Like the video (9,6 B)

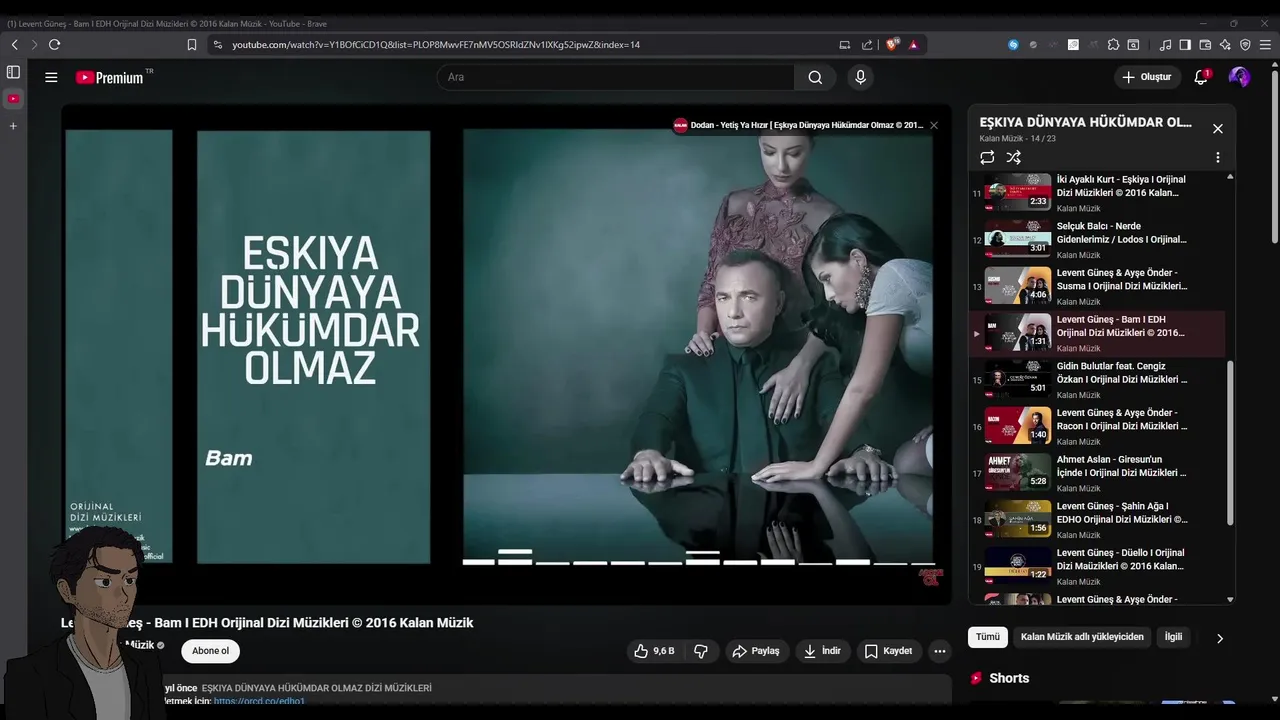[655, 651]
